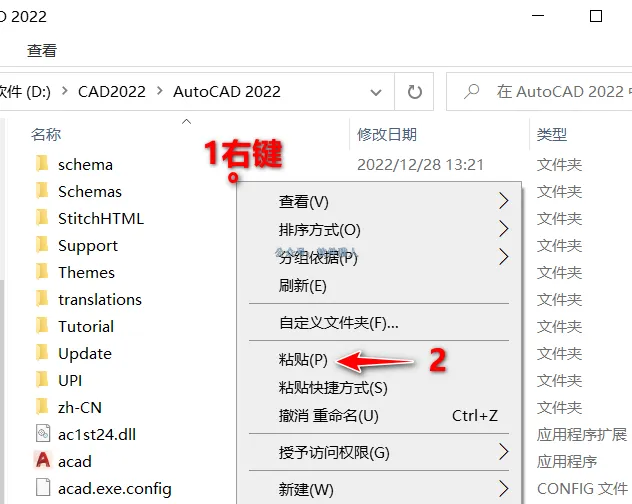Select the Update folder name
Viewport: 632px width, 504px height.
coord(85,354)
